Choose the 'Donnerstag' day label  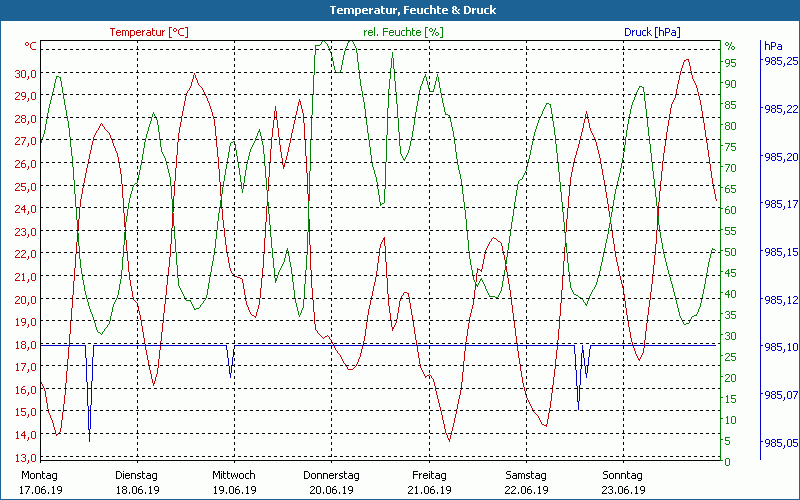click(x=331, y=475)
